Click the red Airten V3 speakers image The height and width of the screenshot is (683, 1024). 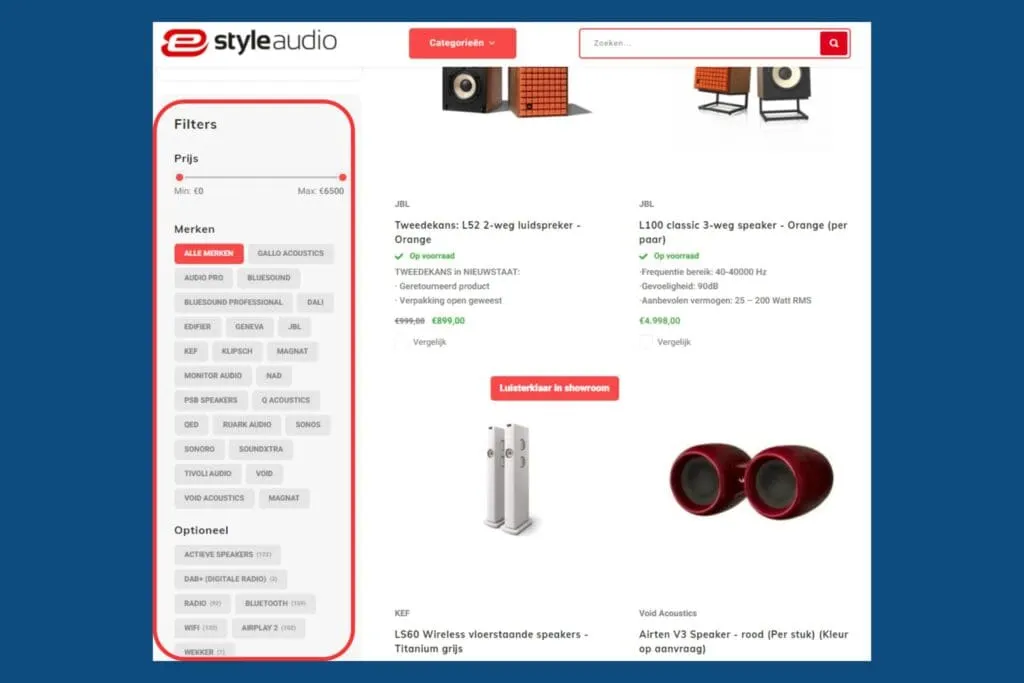click(x=751, y=481)
